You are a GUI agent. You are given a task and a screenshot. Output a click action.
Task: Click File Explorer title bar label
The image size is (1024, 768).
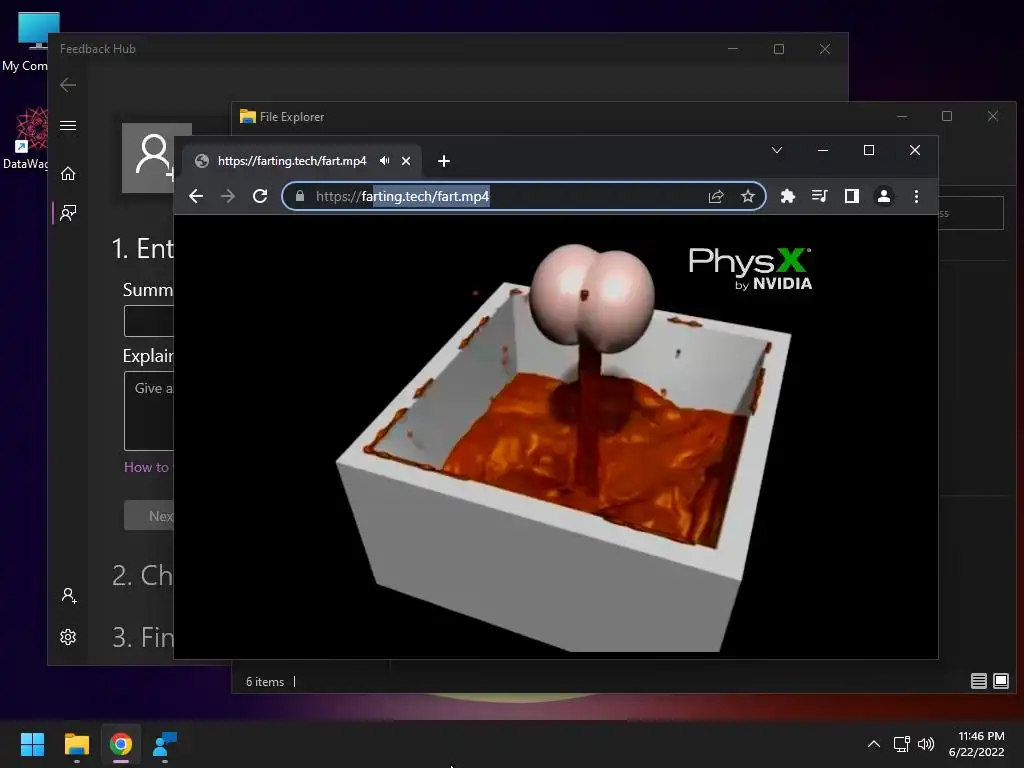[292, 117]
